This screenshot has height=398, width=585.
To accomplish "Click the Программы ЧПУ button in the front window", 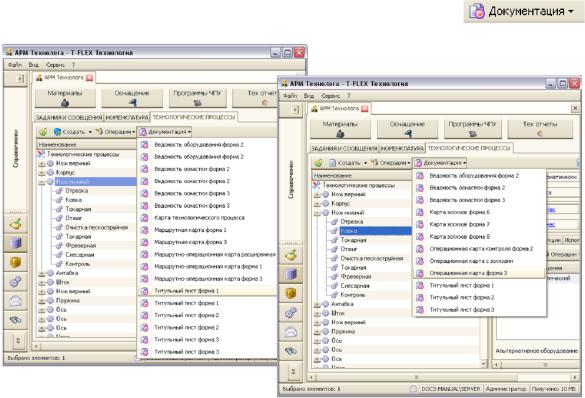I will 472,129.
